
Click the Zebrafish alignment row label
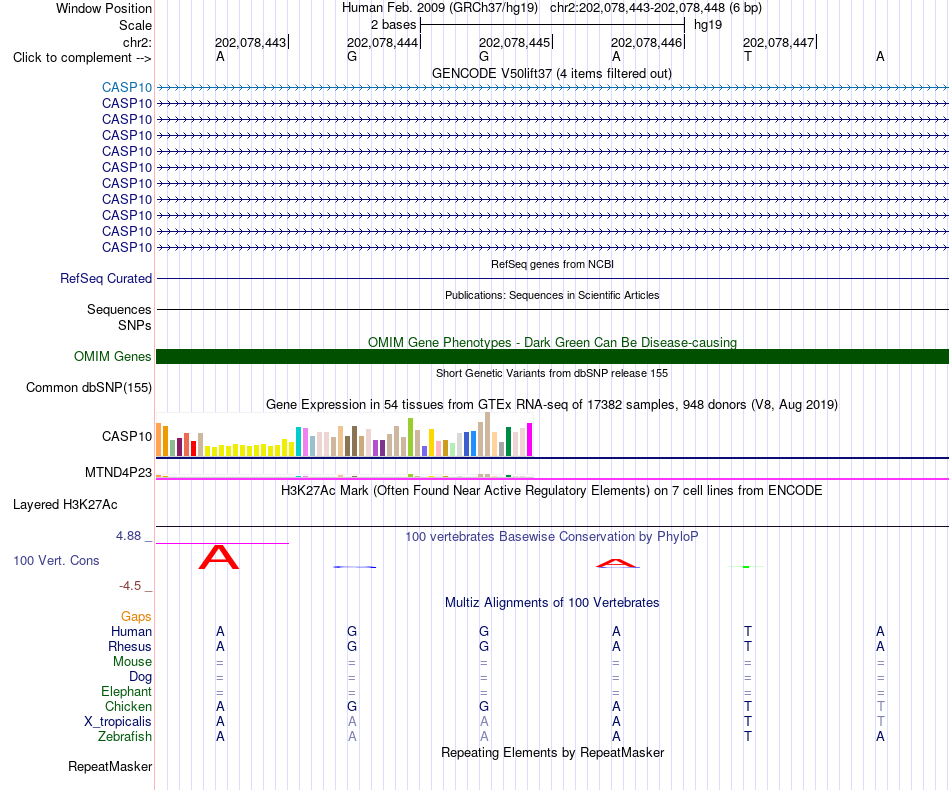coord(125,737)
